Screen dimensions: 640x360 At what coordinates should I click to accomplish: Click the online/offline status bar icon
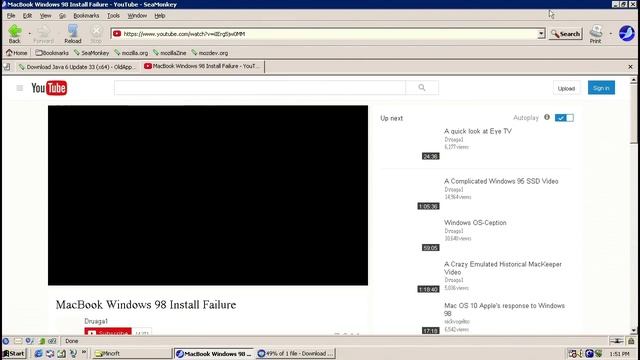coord(617,341)
